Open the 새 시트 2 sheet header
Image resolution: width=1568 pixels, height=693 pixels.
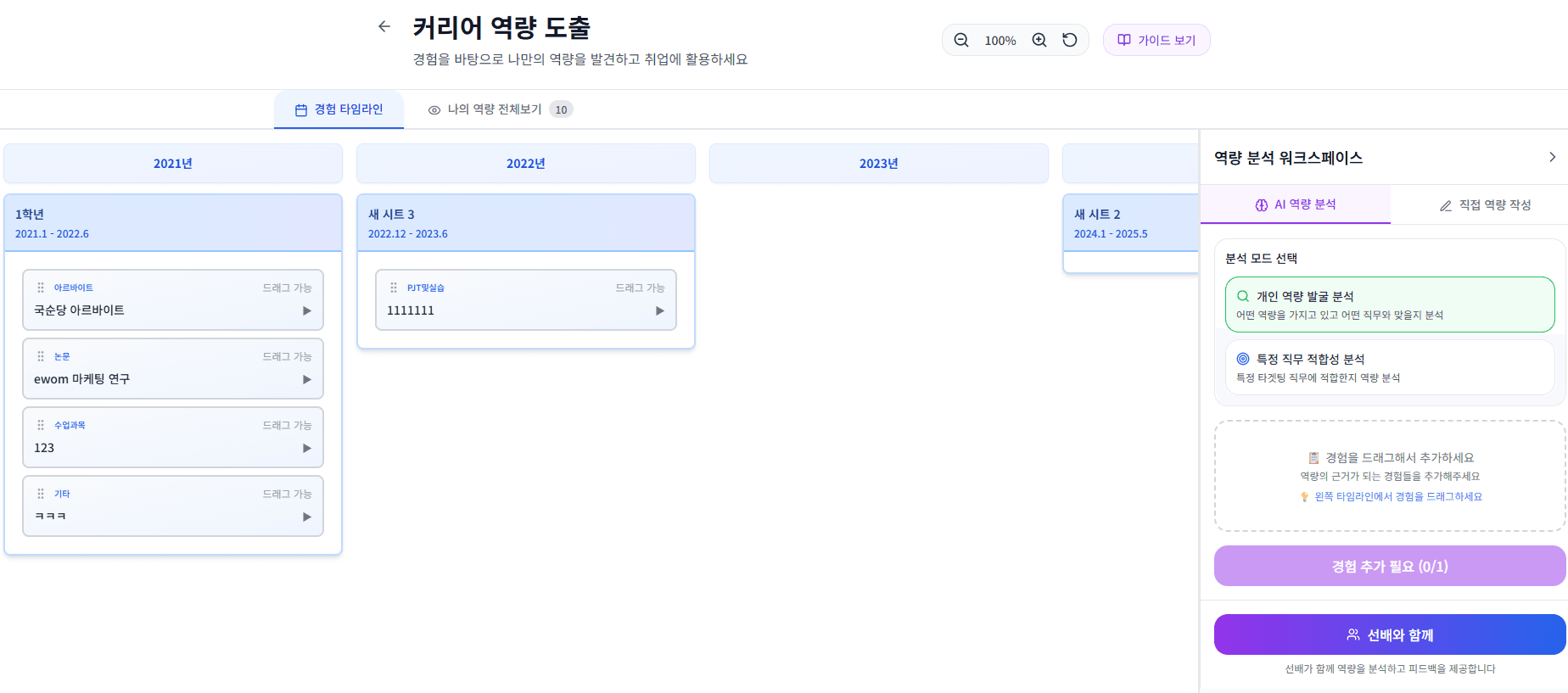pyautogui.click(x=1131, y=223)
